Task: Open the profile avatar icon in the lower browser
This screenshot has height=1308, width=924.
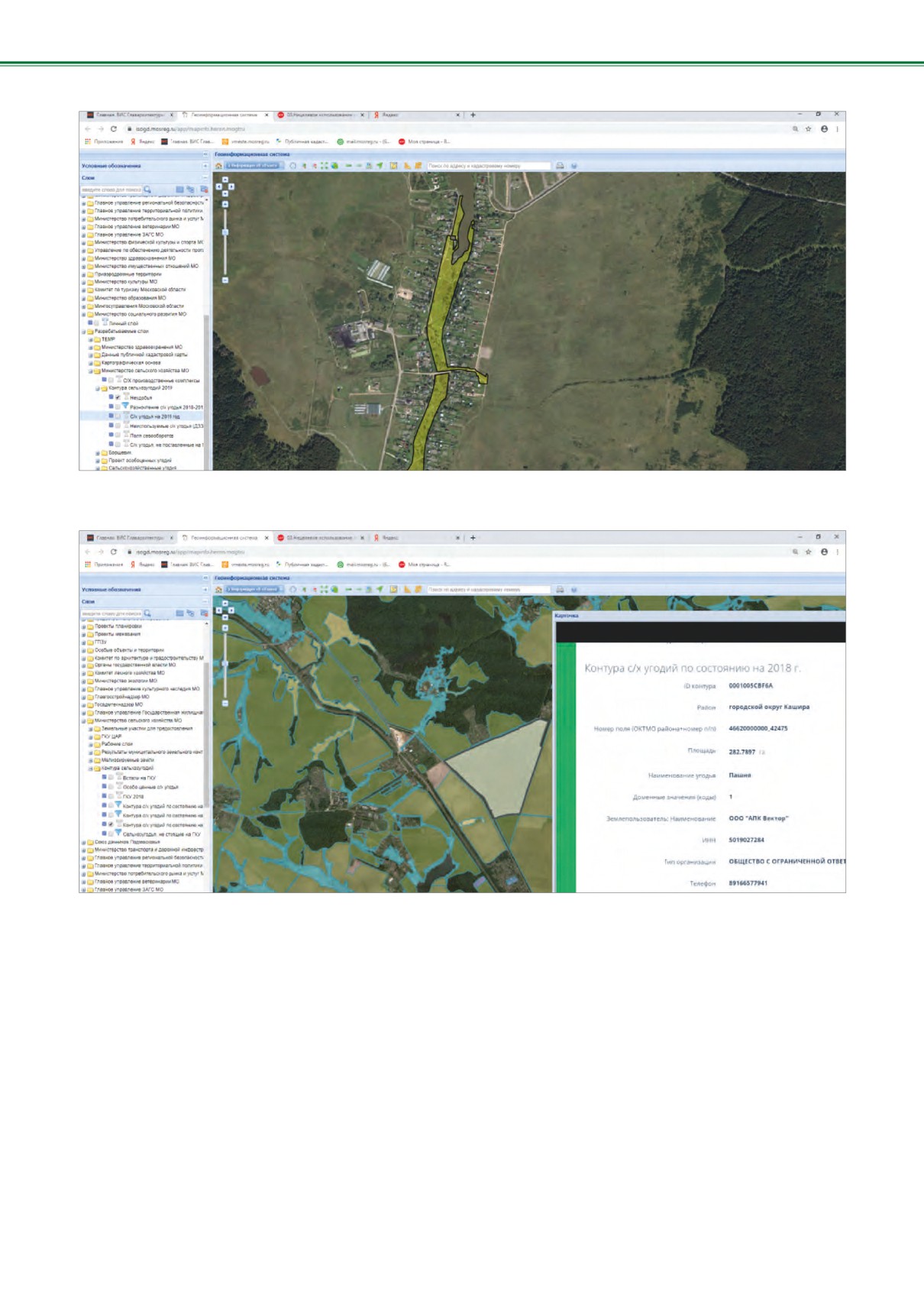Action: pyautogui.click(x=824, y=552)
